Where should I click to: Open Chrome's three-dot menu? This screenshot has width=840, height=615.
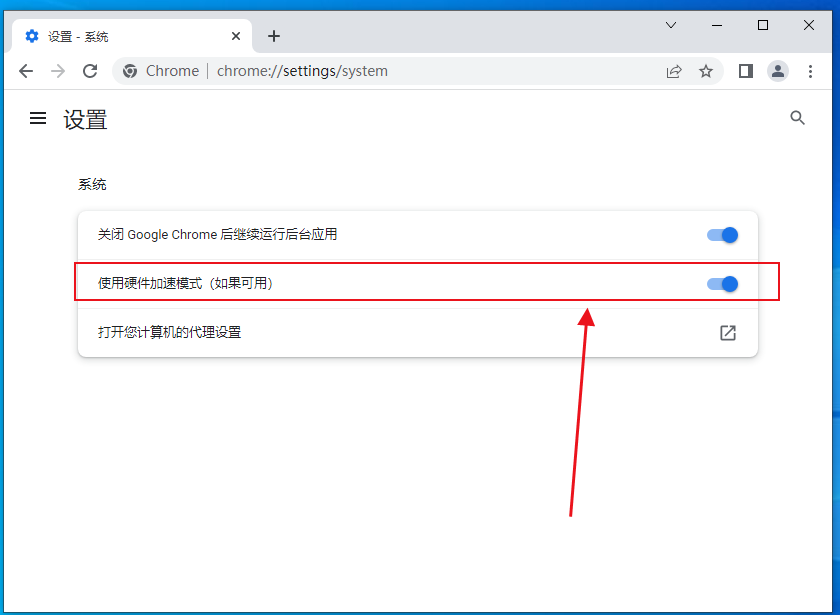click(811, 71)
